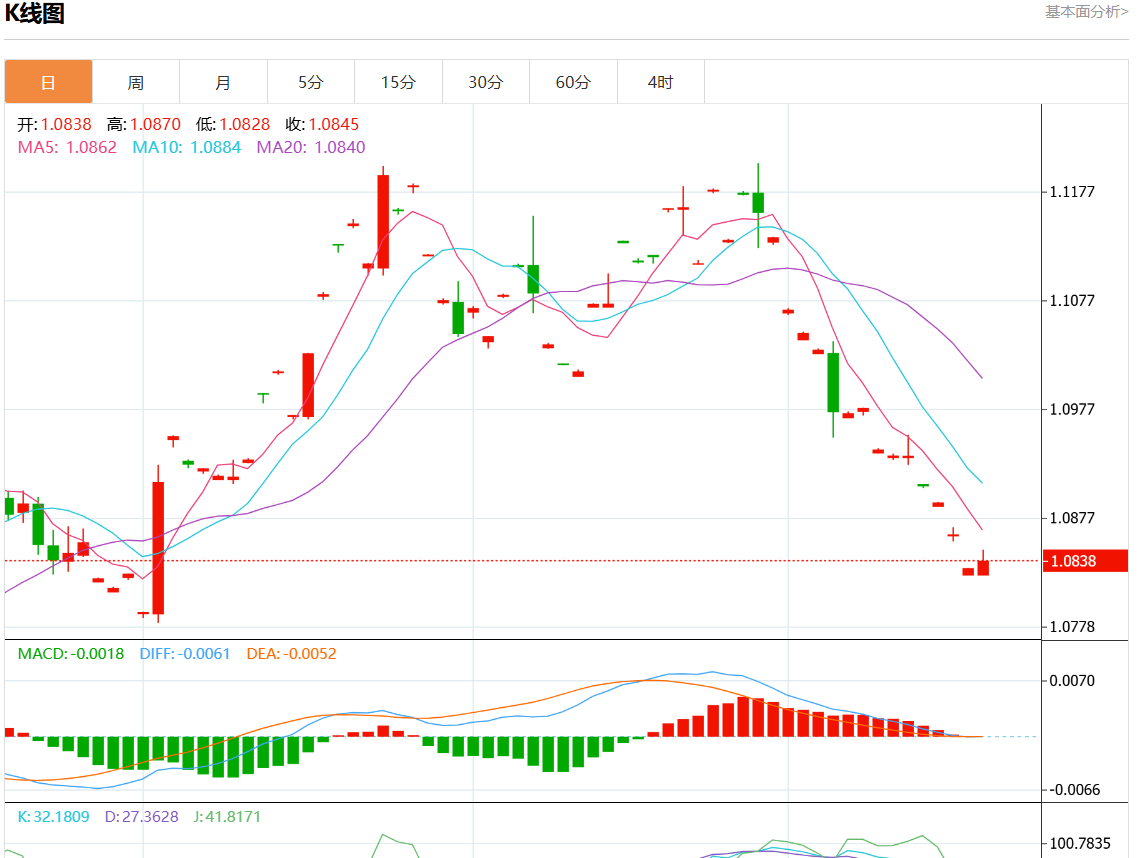
Task: Open the 基本面分析 link
Action: pos(1086,12)
